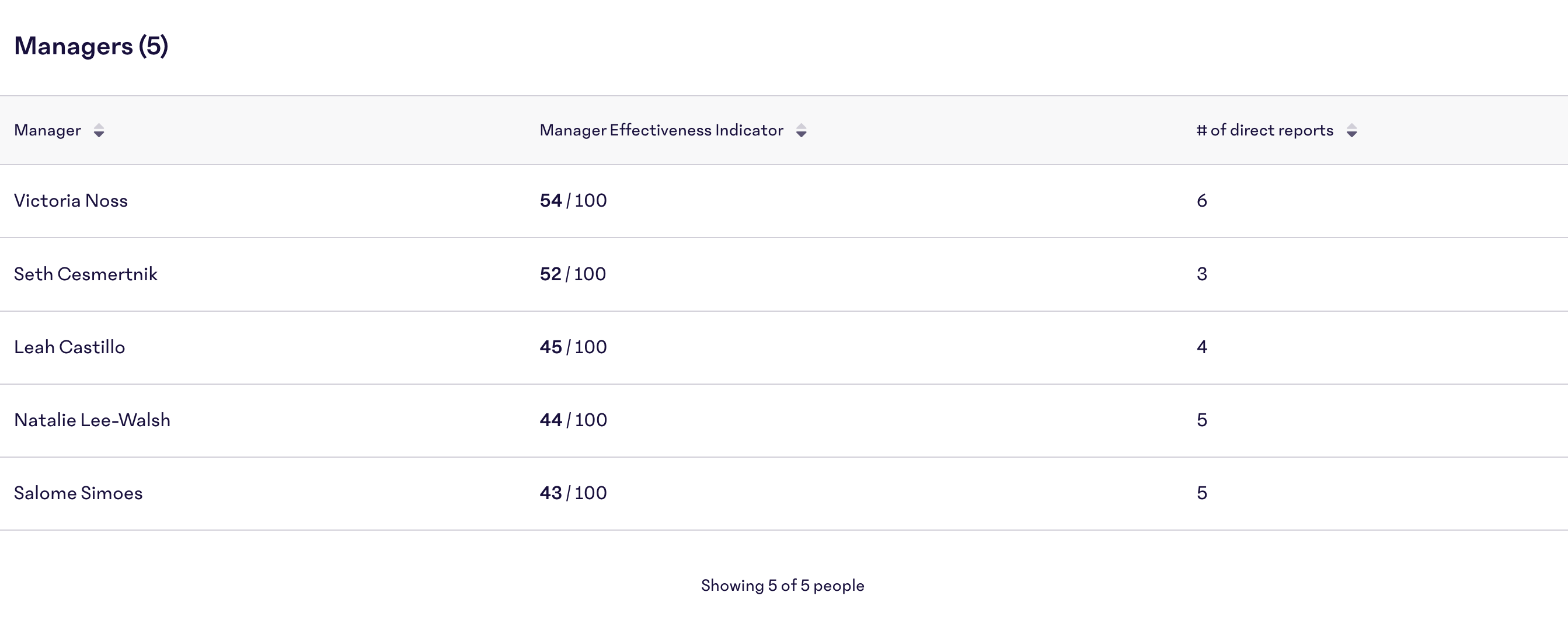Select Seth Cesmertnik from the list
Viewport: 1568px width, 634px height.
point(86,274)
